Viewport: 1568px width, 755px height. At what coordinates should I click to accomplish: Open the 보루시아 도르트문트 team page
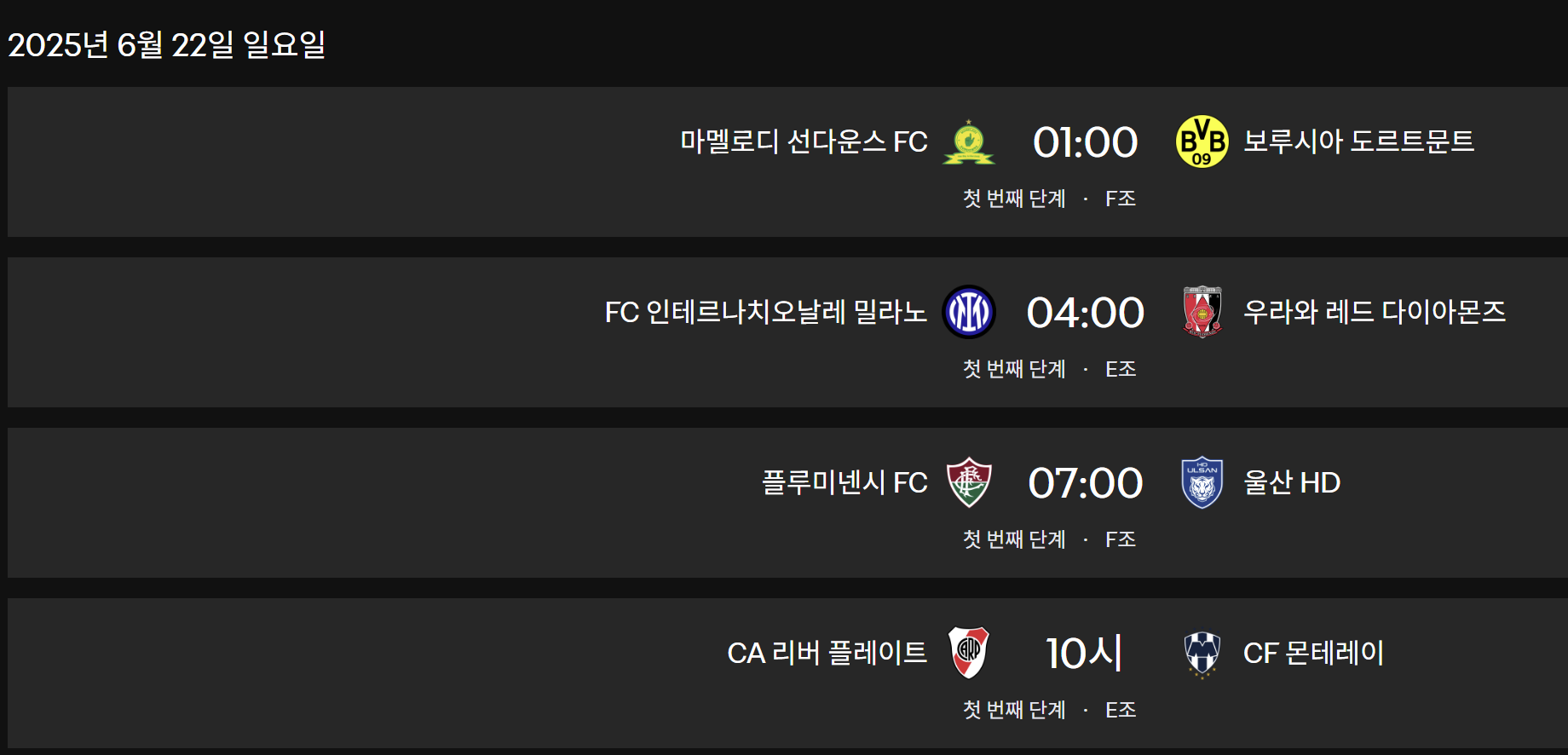pyautogui.click(x=1356, y=142)
